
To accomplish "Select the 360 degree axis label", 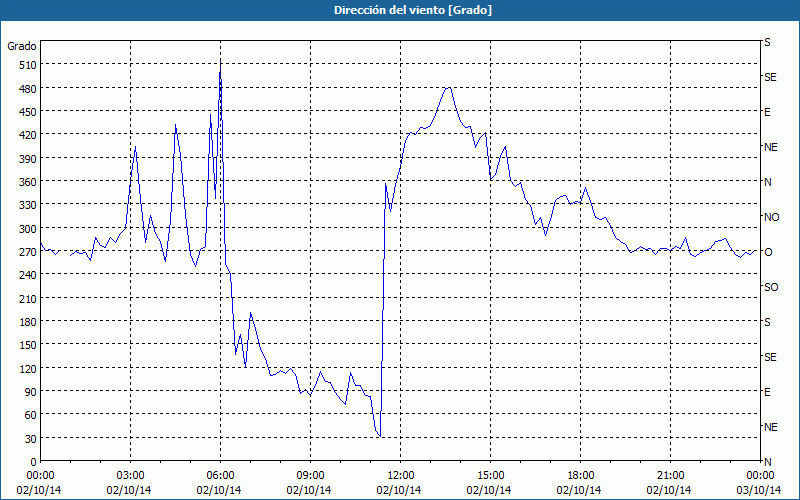I will coord(28,182).
